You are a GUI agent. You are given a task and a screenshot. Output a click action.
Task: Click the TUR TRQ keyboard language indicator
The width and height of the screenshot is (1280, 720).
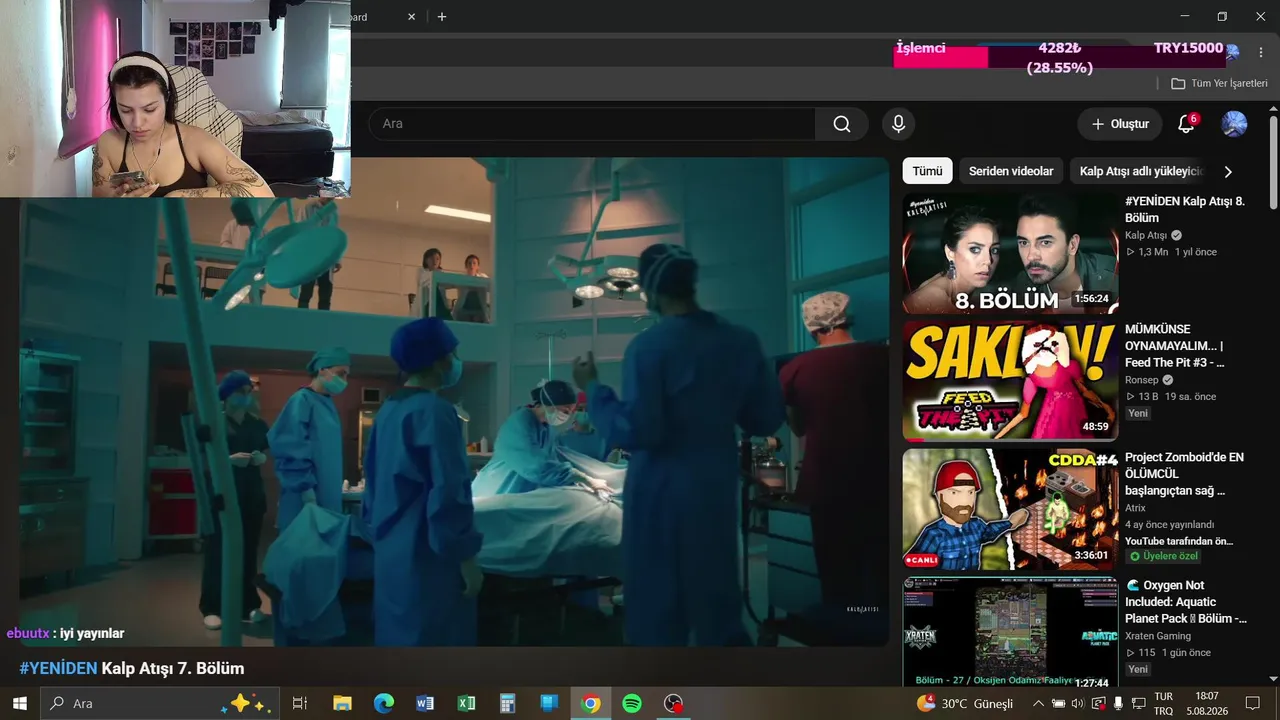(x=1164, y=703)
